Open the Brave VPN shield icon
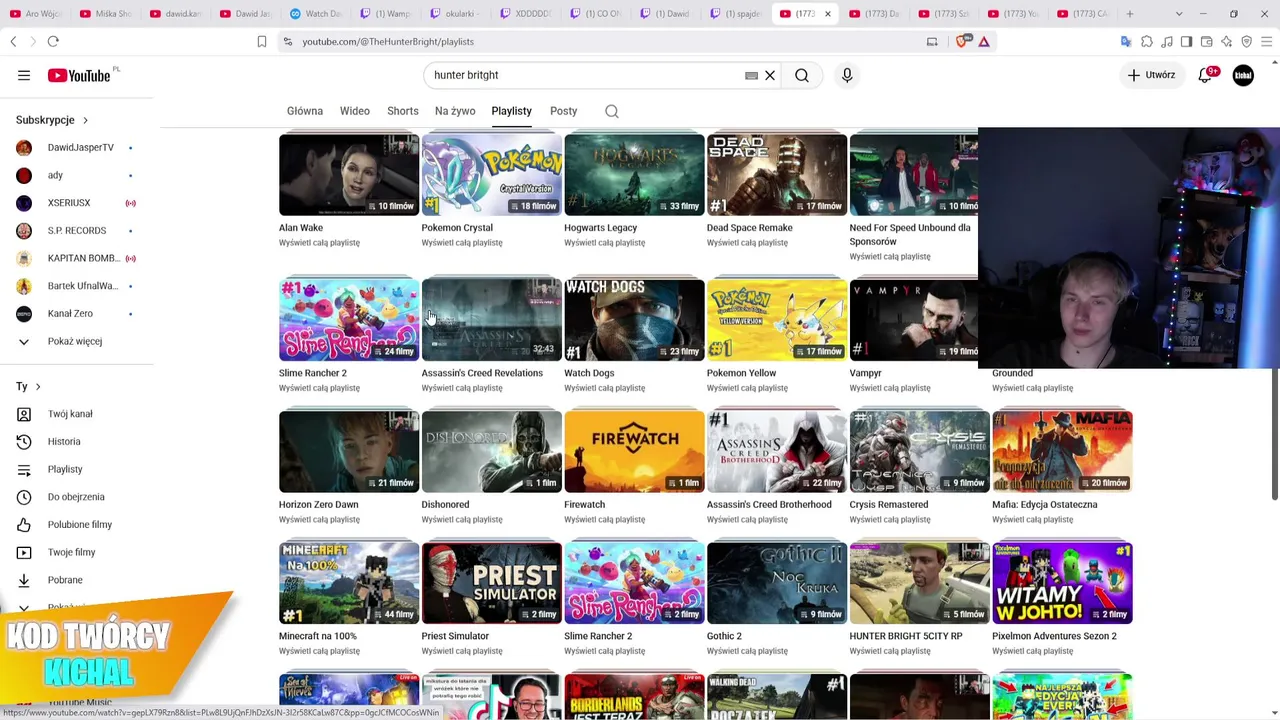Screen dimensions: 1280x720 tap(1247, 42)
